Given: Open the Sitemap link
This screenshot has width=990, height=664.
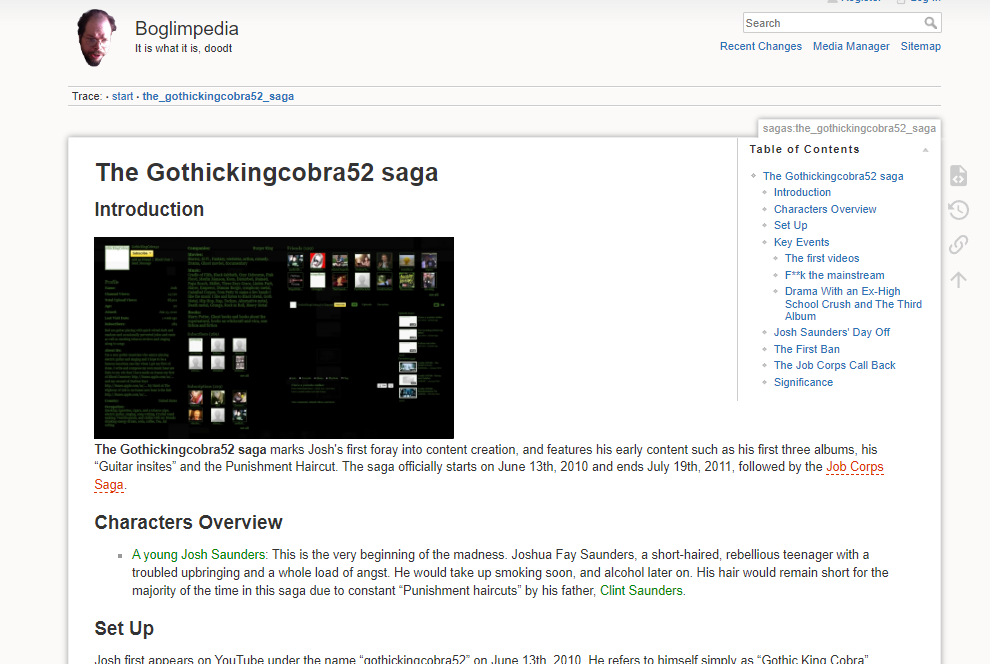Looking at the screenshot, I should [x=921, y=46].
